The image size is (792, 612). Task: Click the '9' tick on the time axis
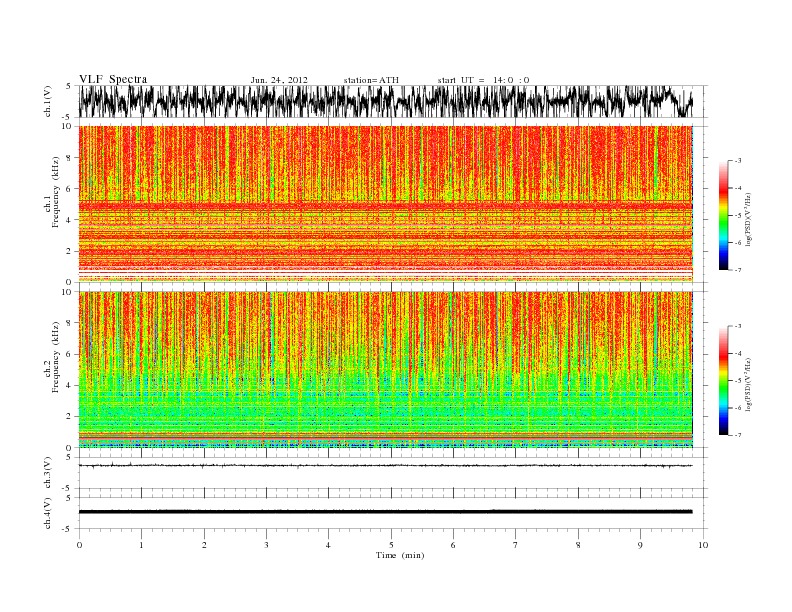point(640,545)
